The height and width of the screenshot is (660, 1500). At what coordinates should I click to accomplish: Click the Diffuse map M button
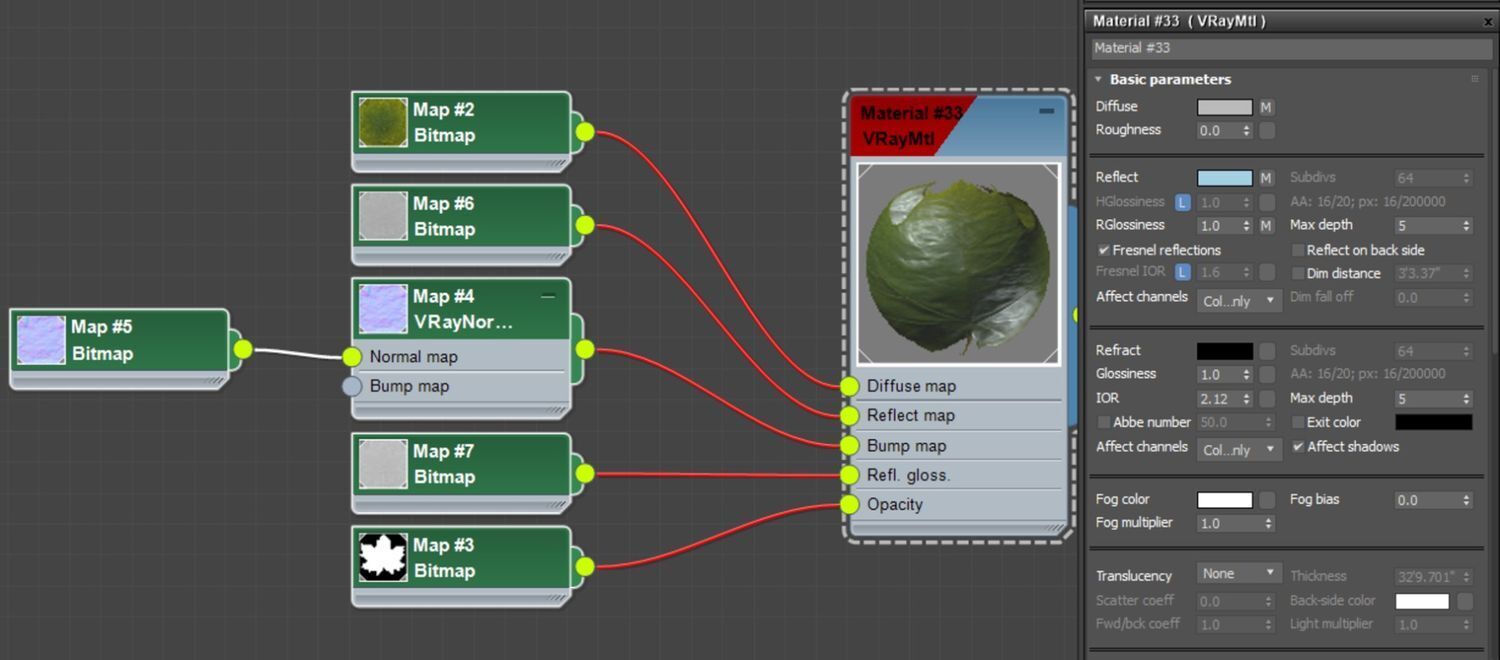pyautogui.click(x=1266, y=107)
